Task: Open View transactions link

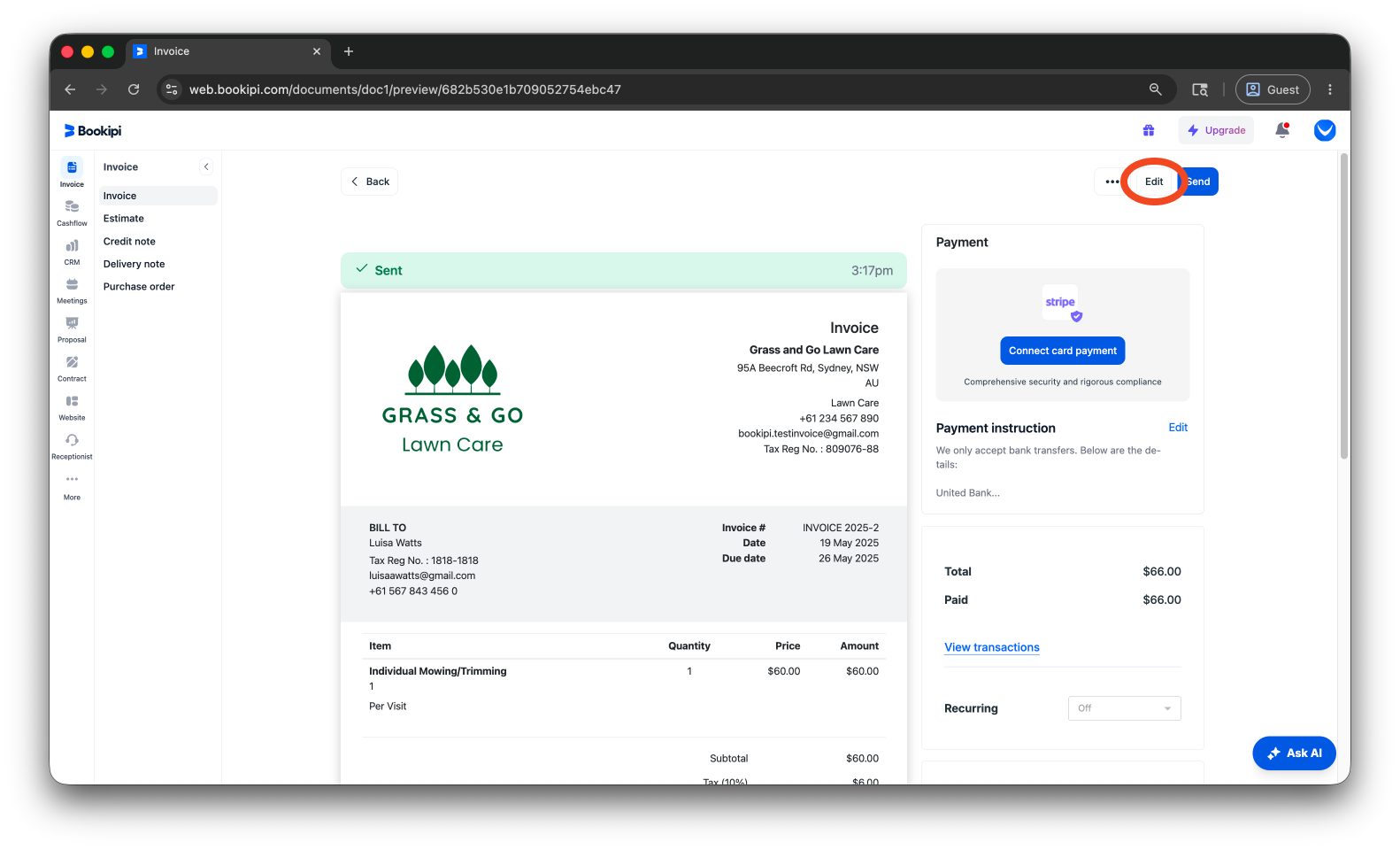Action: (992, 647)
